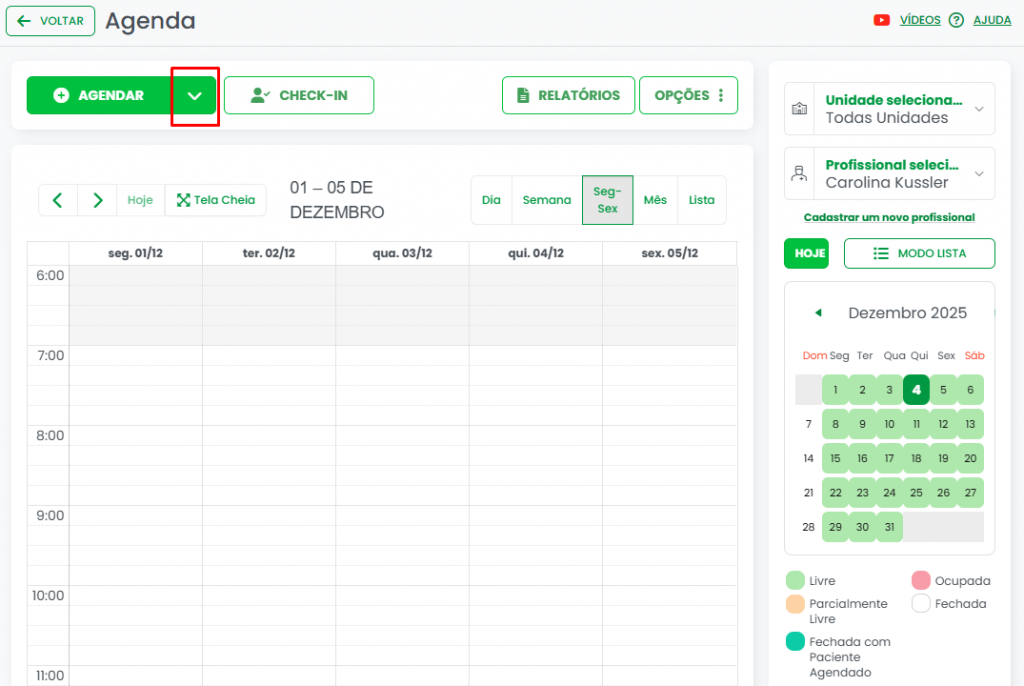Switch to Dia view tab
This screenshot has height=686, width=1024.
tap(491, 200)
